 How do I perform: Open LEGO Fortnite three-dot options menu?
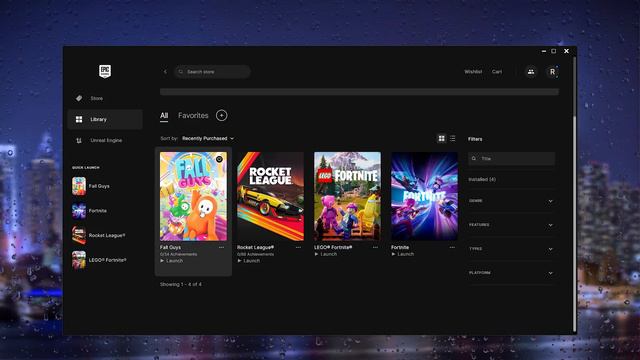(x=375, y=247)
